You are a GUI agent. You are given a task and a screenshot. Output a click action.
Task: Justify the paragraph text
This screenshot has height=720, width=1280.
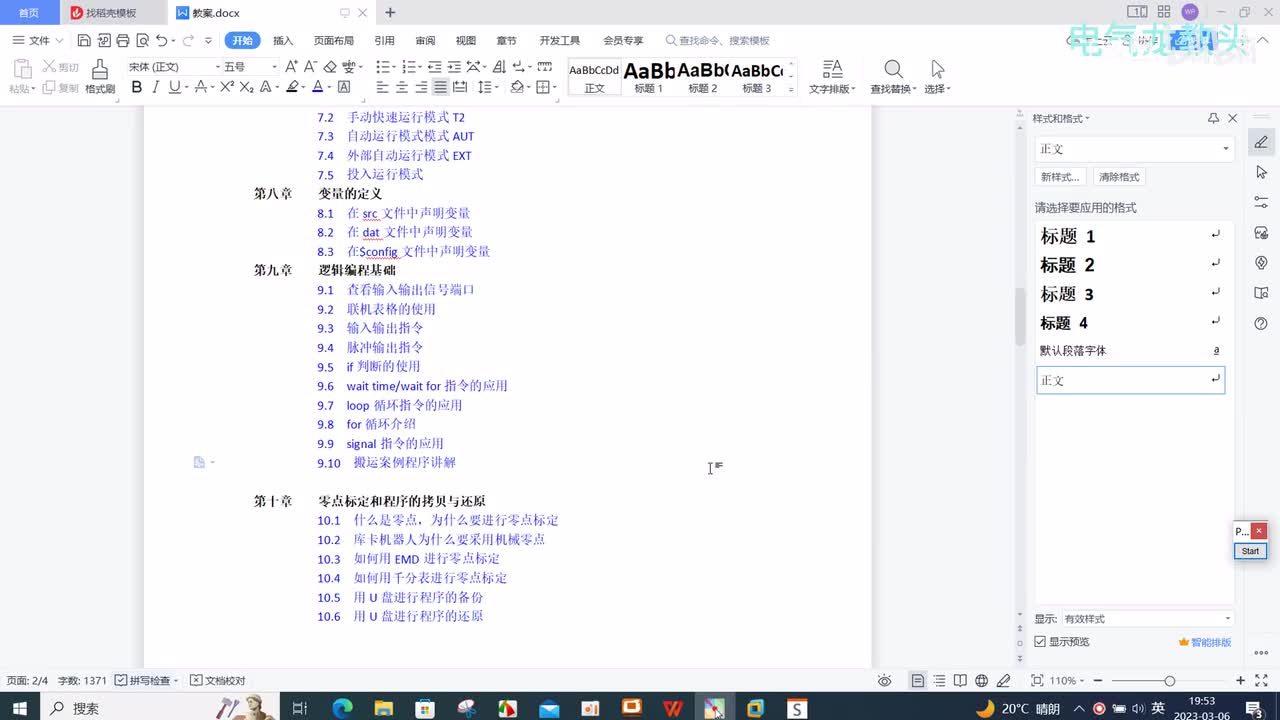pos(440,87)
